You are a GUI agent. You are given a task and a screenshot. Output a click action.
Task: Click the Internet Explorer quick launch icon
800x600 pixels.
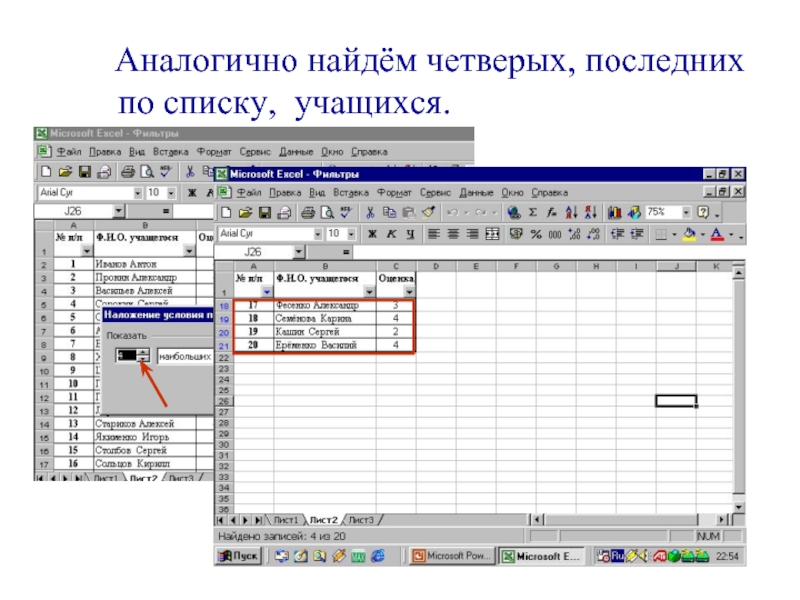[x=378, y=556]
